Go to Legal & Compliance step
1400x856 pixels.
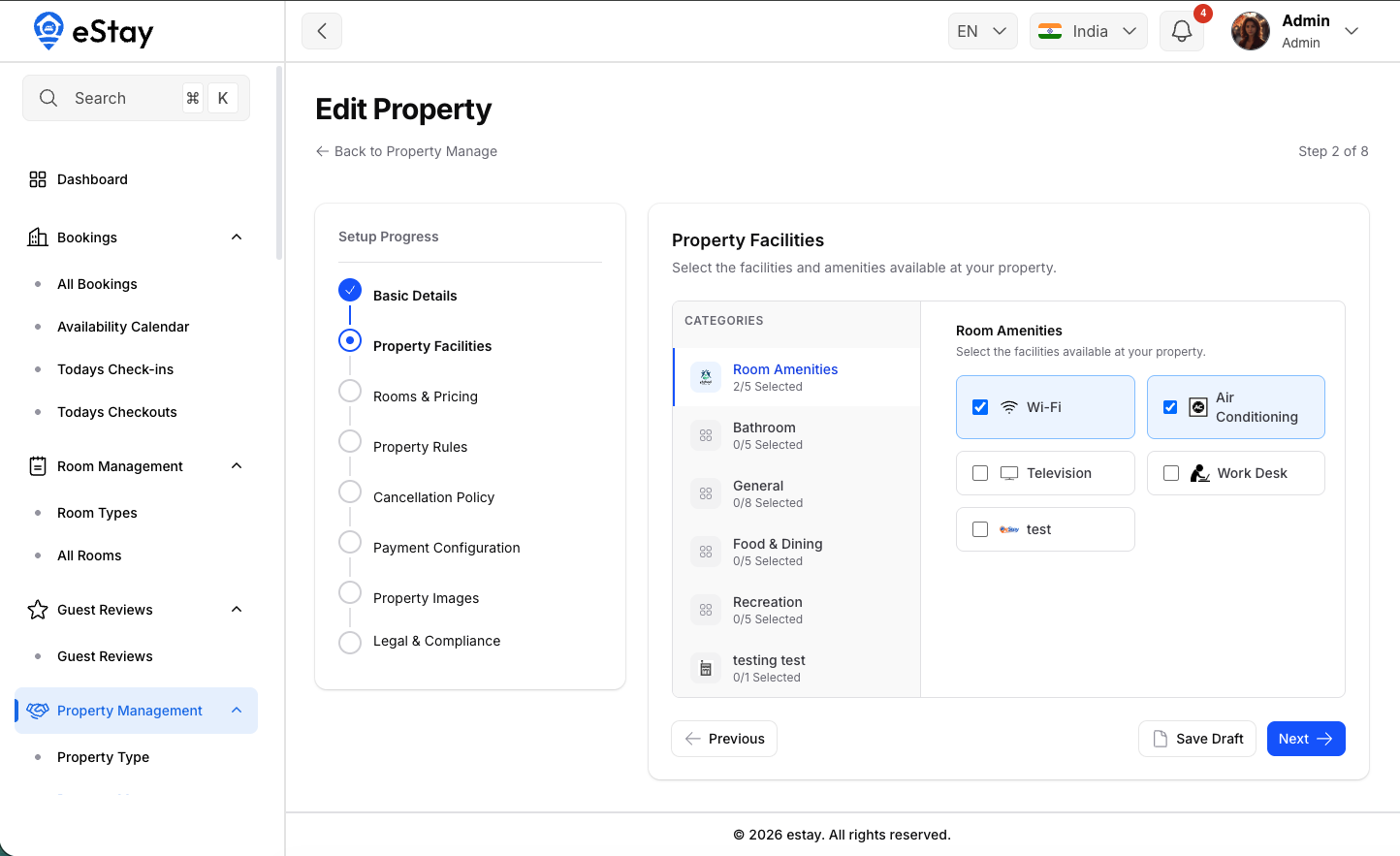pyautogui.click(x=436, y=641)
